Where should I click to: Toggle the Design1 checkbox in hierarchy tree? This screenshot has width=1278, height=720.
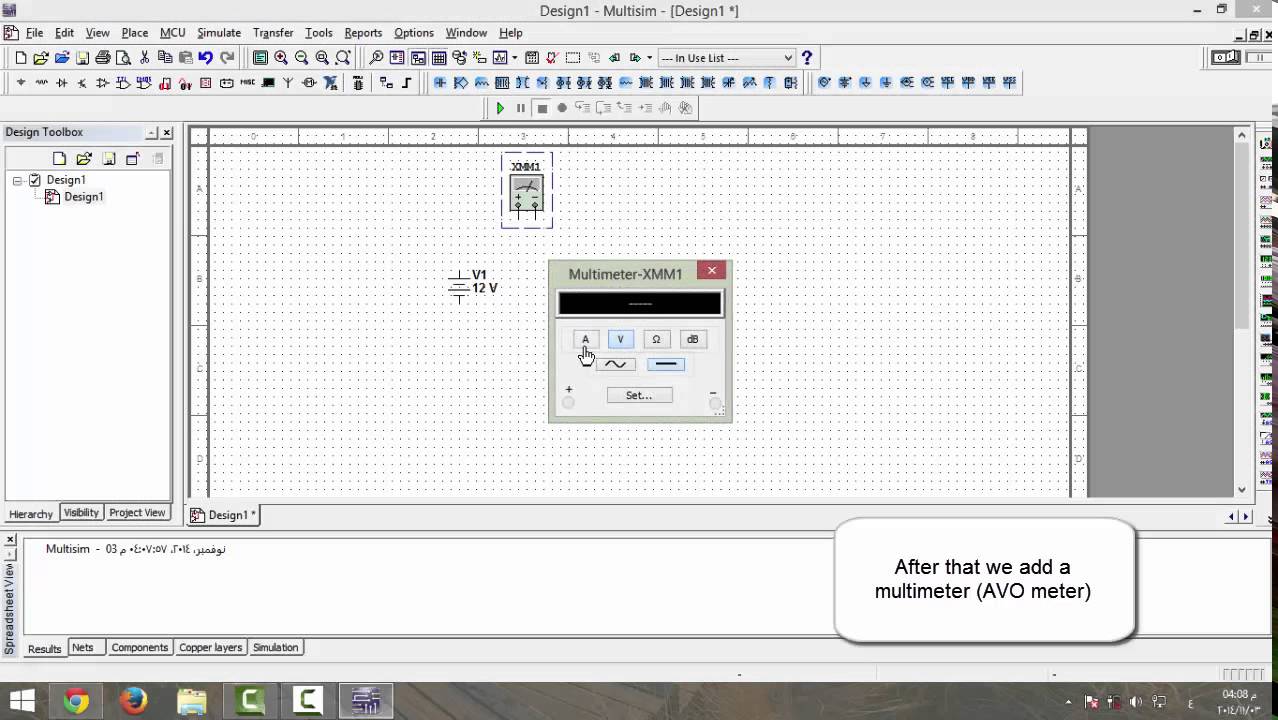(35, 180)
